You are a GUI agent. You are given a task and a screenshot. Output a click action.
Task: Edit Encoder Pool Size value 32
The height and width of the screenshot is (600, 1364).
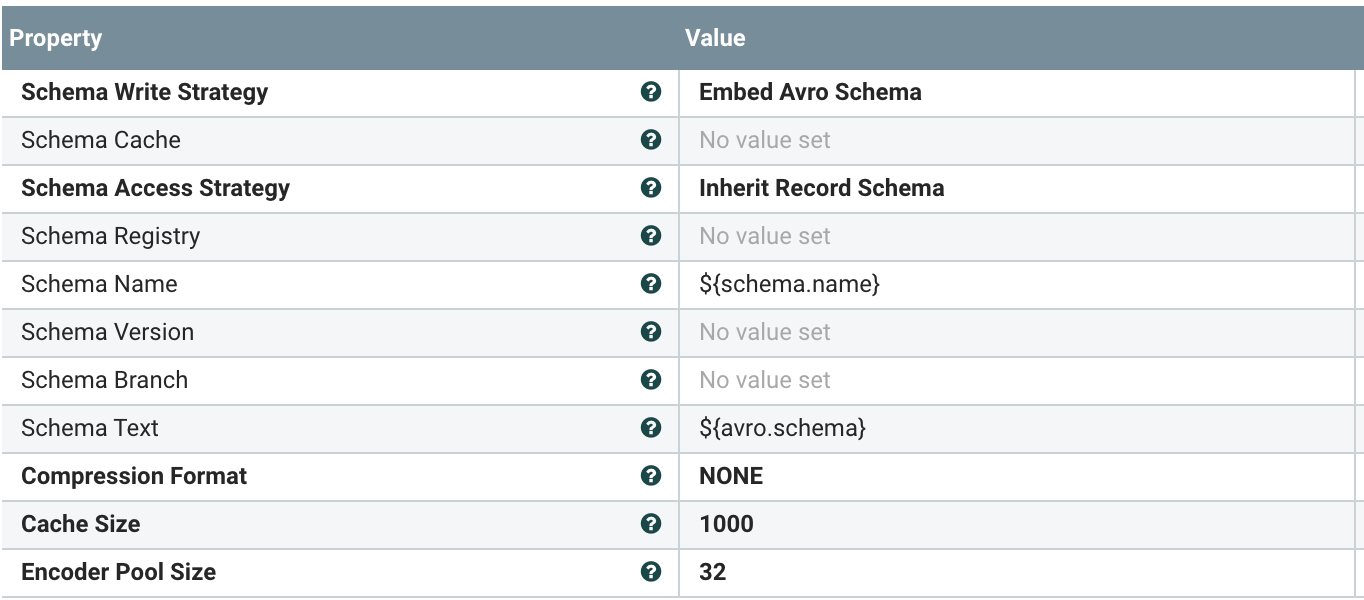(713, 572)
